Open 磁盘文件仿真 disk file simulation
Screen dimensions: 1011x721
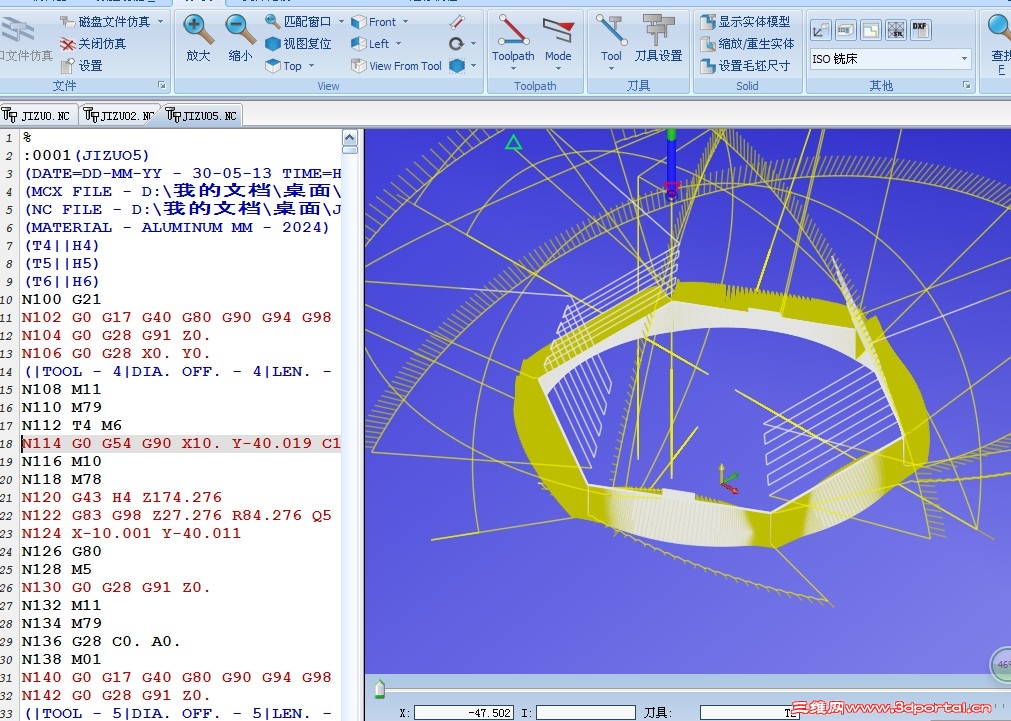point(106,22)
